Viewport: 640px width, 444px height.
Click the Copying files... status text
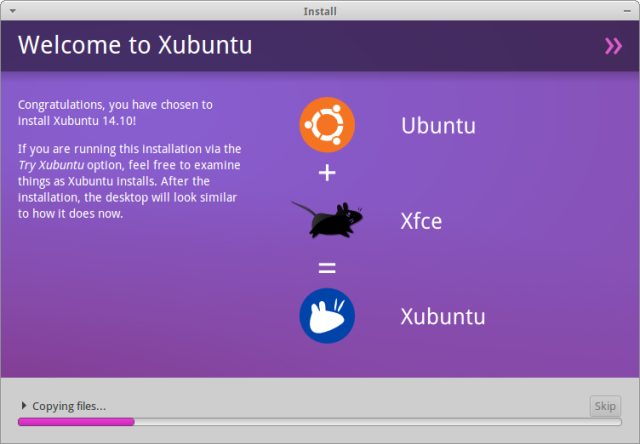coord(69,406)
